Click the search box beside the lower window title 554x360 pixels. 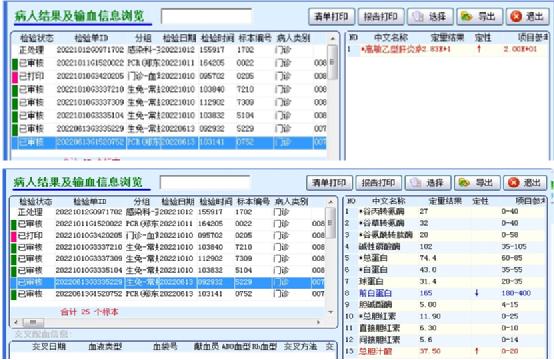[x=205, y=183]
